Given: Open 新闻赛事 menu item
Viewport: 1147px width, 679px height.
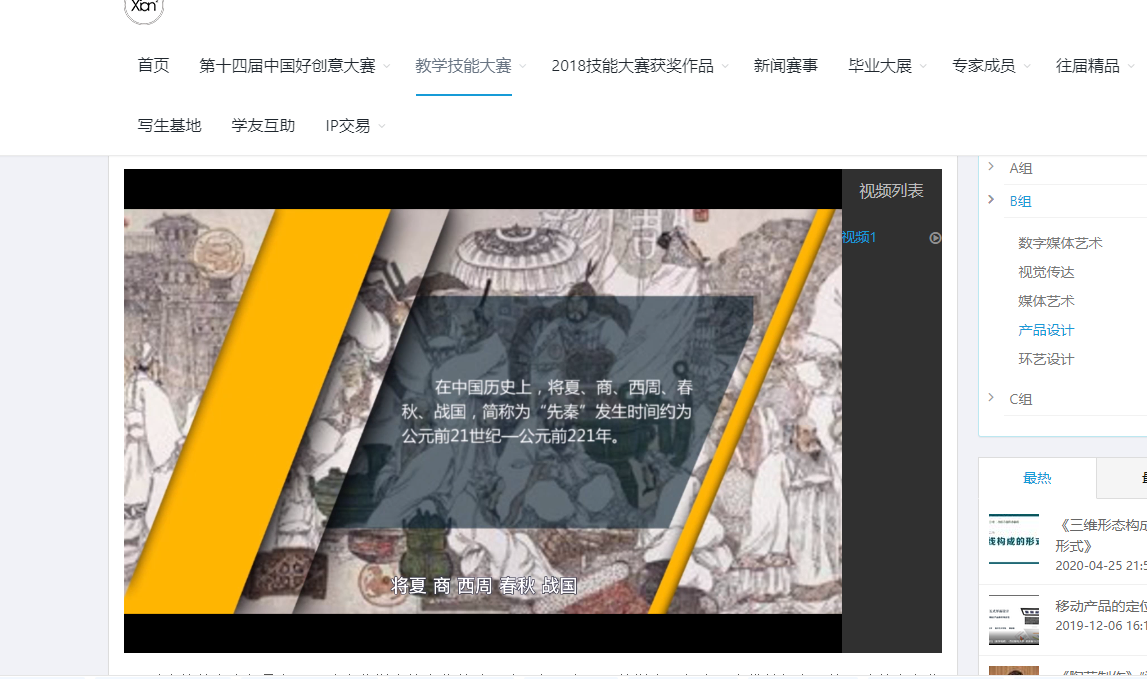Looking at the screenshot, I should (785, 66).
